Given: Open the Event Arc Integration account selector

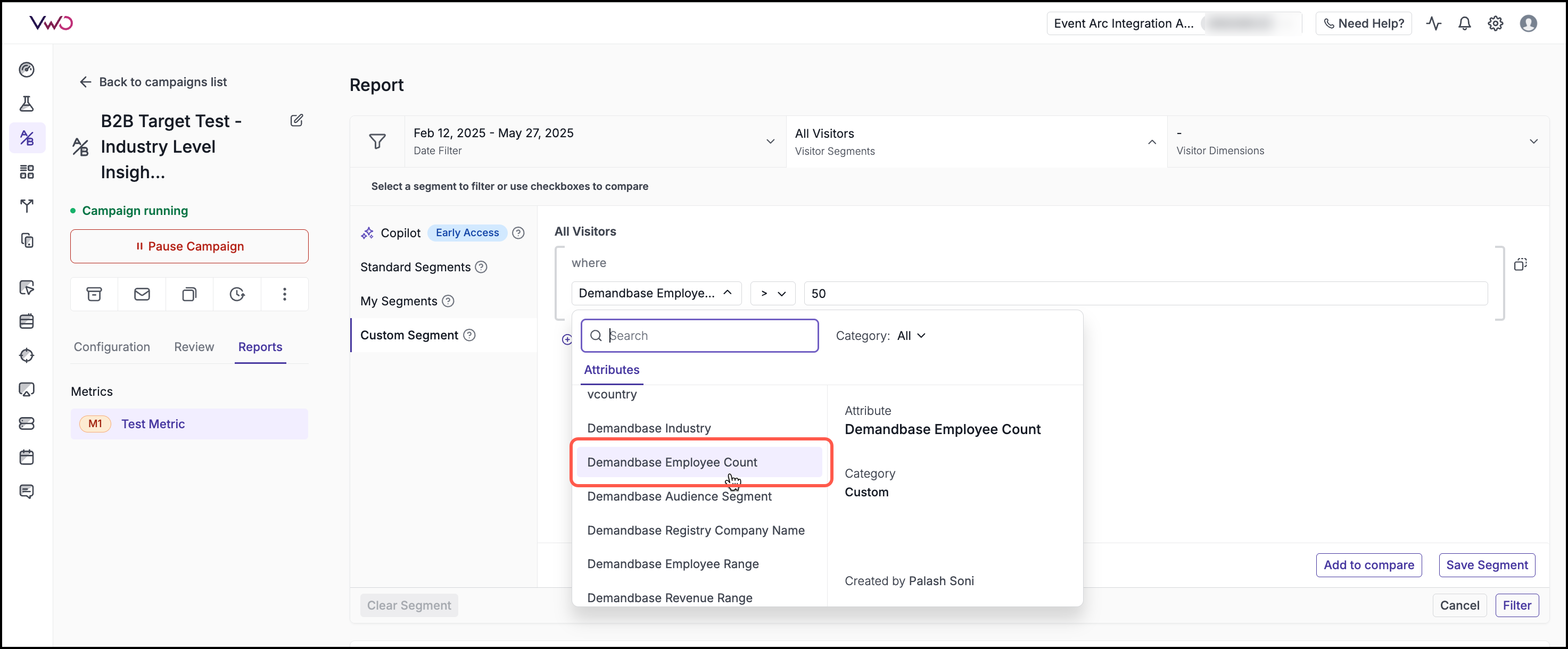Looking at the screenshot, I should (1174, 24).
